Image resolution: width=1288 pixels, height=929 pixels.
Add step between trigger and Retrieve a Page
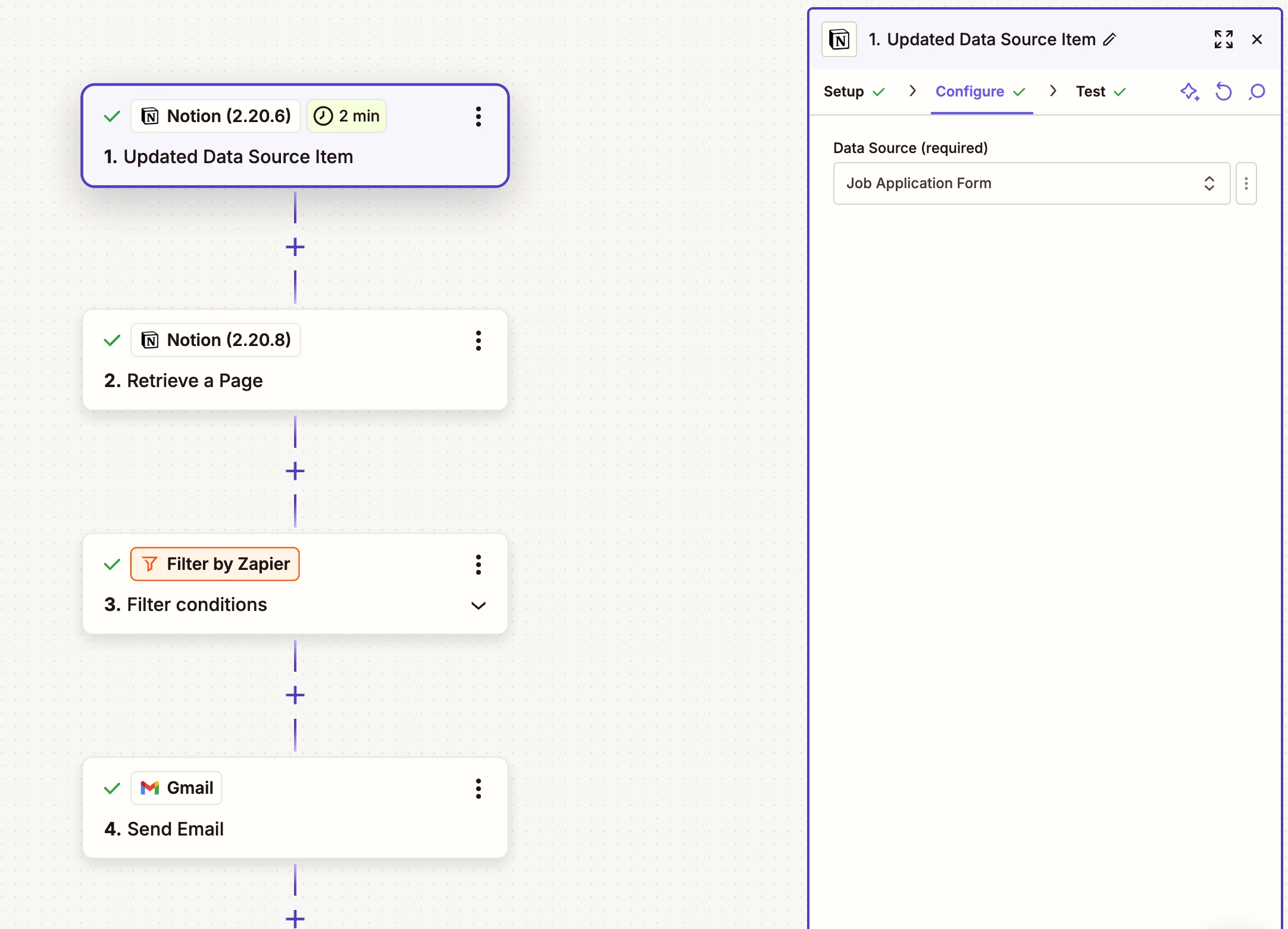tap(295, 247)
